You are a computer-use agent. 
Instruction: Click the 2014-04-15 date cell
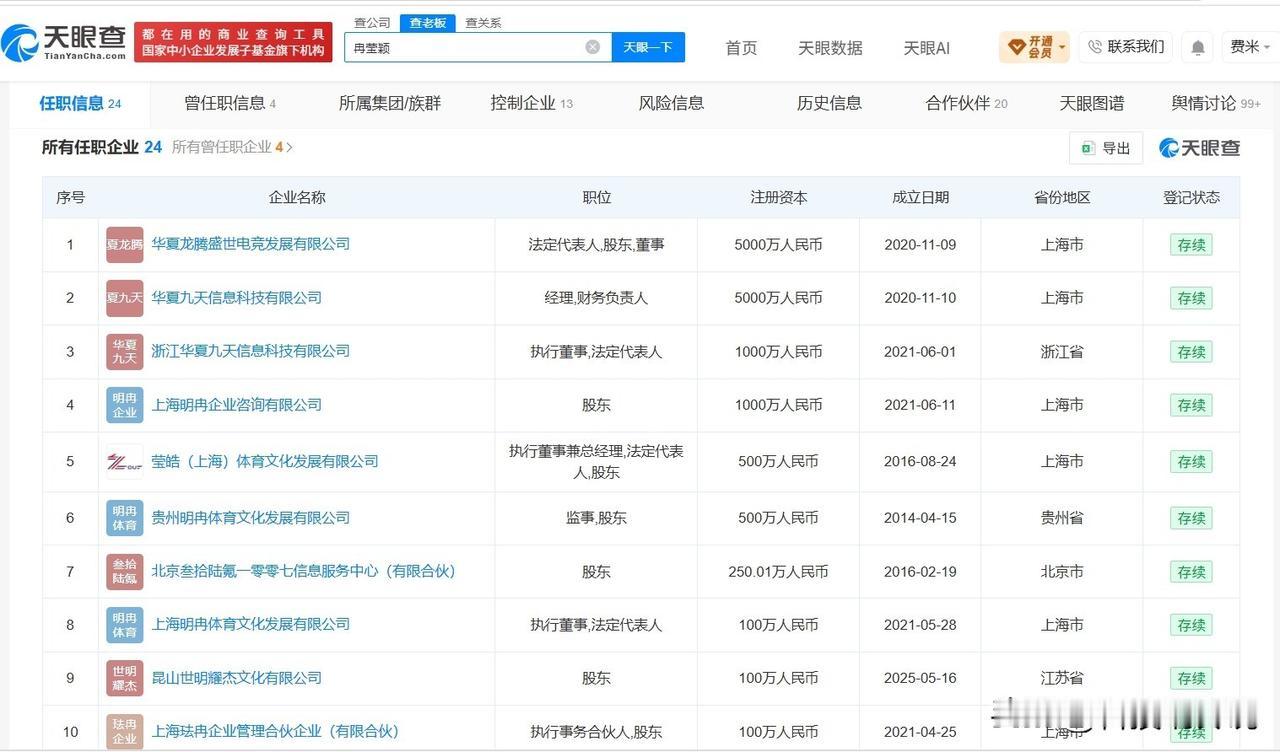[x=920, y=518]
